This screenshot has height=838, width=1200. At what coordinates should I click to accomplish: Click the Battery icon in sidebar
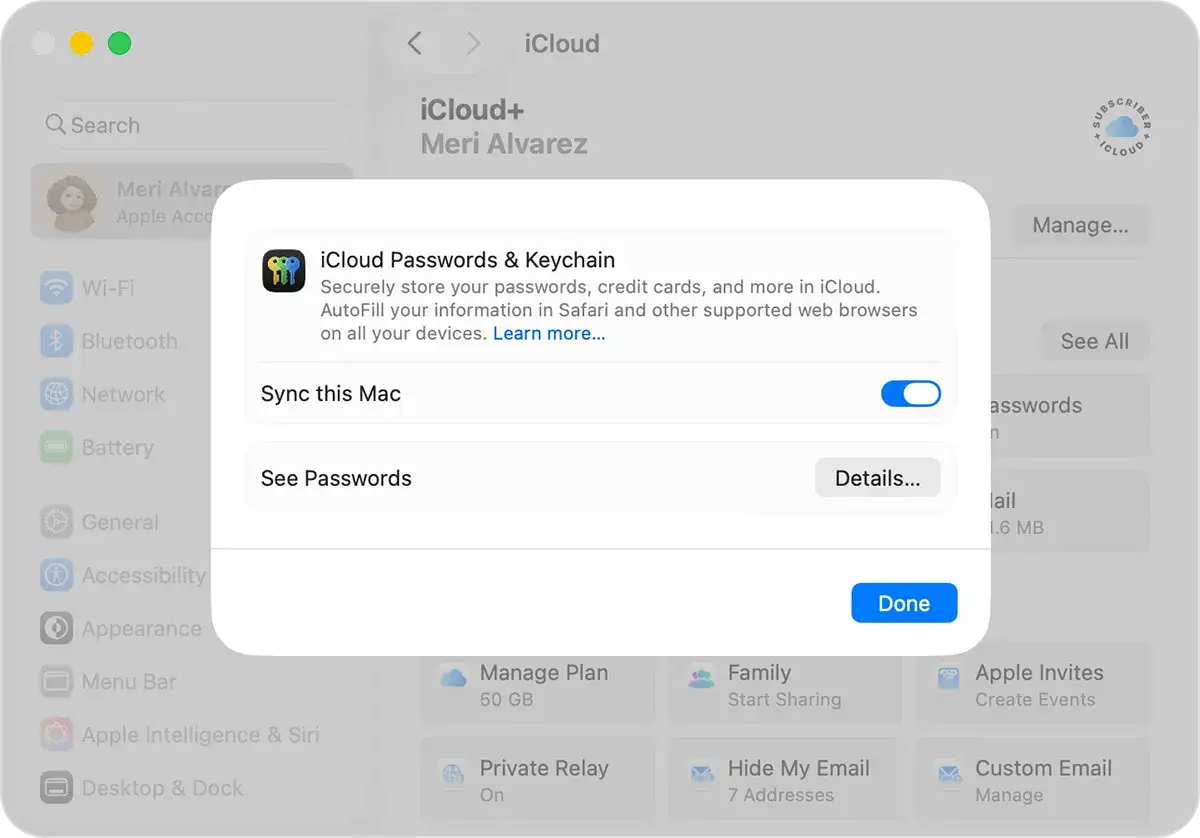point(56,447)
